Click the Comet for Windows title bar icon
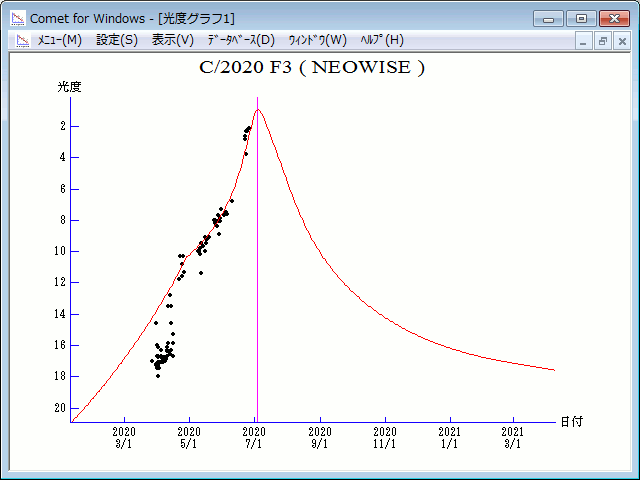Viewport: 640px width, 480px height. point(18,18)
